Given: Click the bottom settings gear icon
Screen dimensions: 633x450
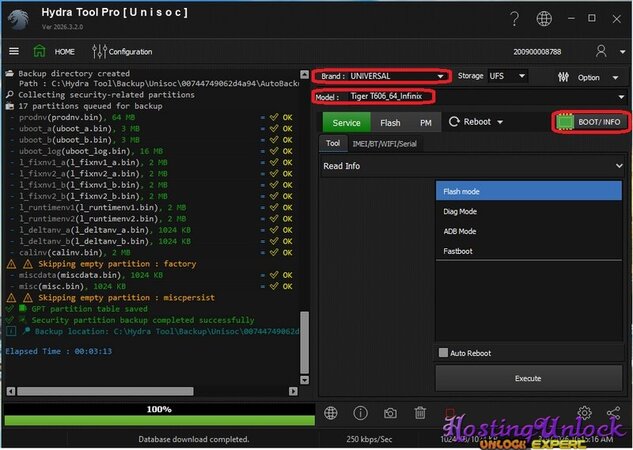Looking at the screenshot, I should coord(584,413).
